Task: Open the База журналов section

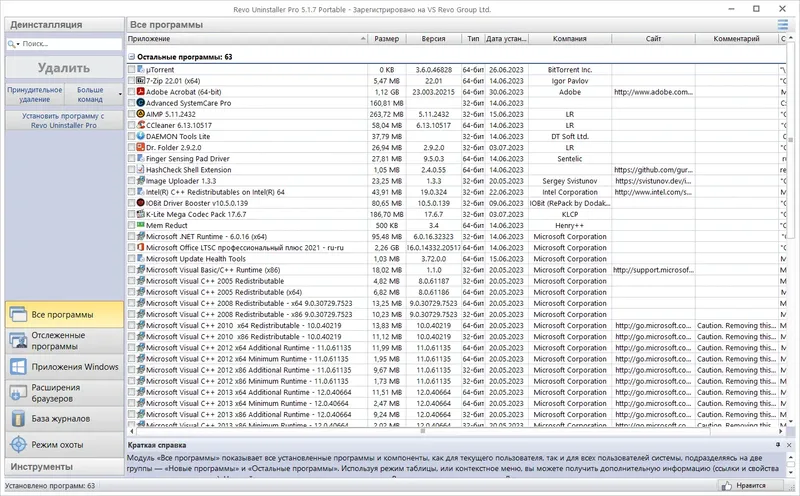Action: [64, 418]
